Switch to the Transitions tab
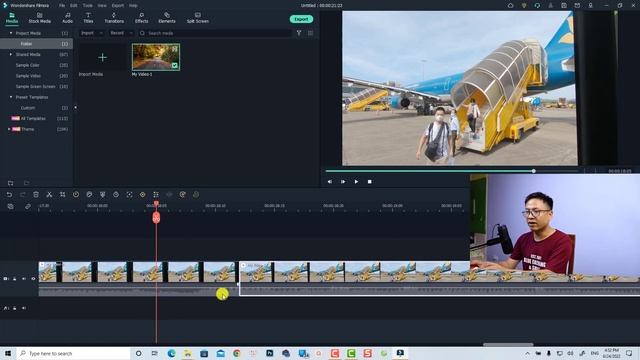This screenshot has width=640, height=360. [114, 18]
